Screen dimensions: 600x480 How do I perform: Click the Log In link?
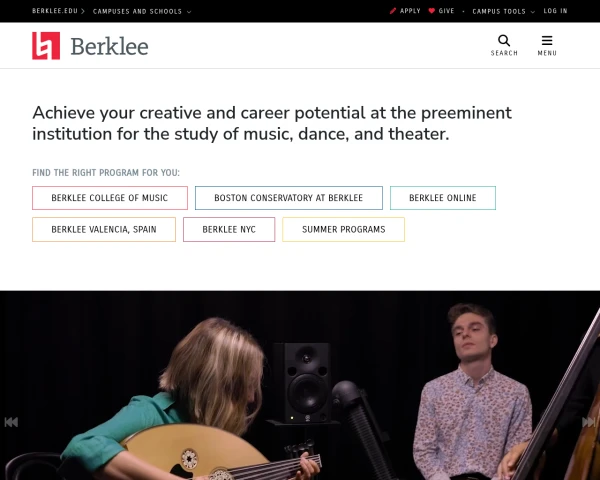click(555, 11)
